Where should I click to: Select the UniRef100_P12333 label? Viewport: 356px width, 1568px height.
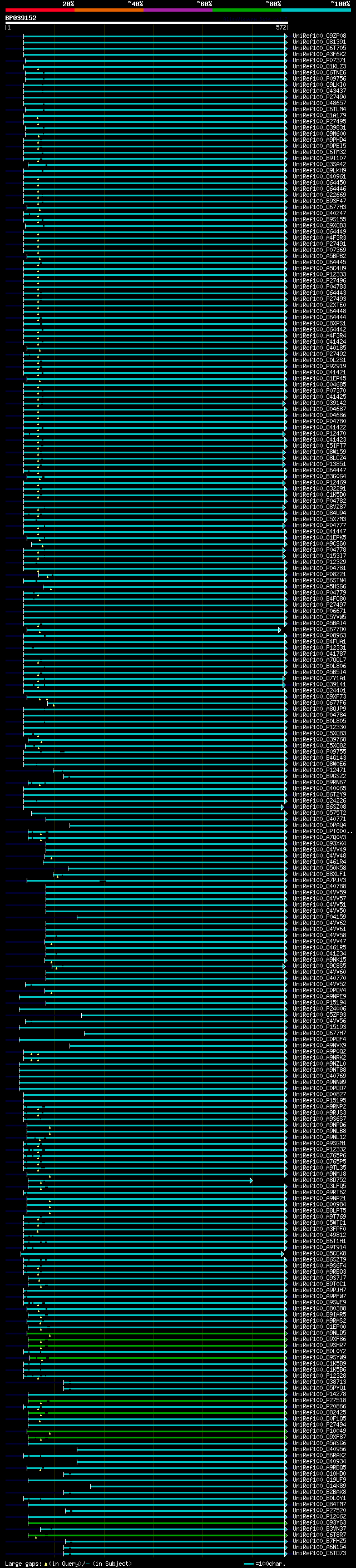[x=319, y=275]
